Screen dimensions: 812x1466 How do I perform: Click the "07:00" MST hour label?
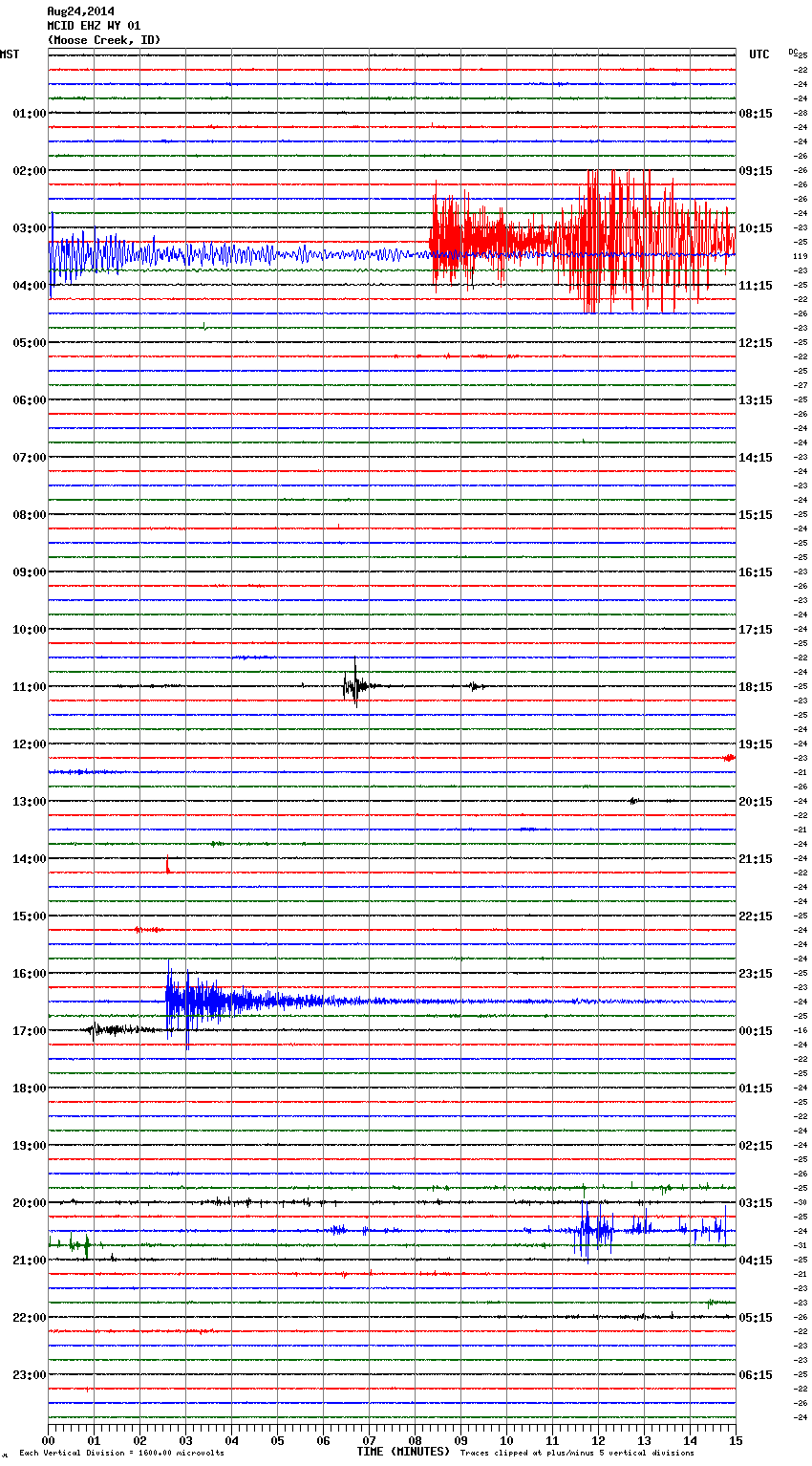(x=30, y=457)
